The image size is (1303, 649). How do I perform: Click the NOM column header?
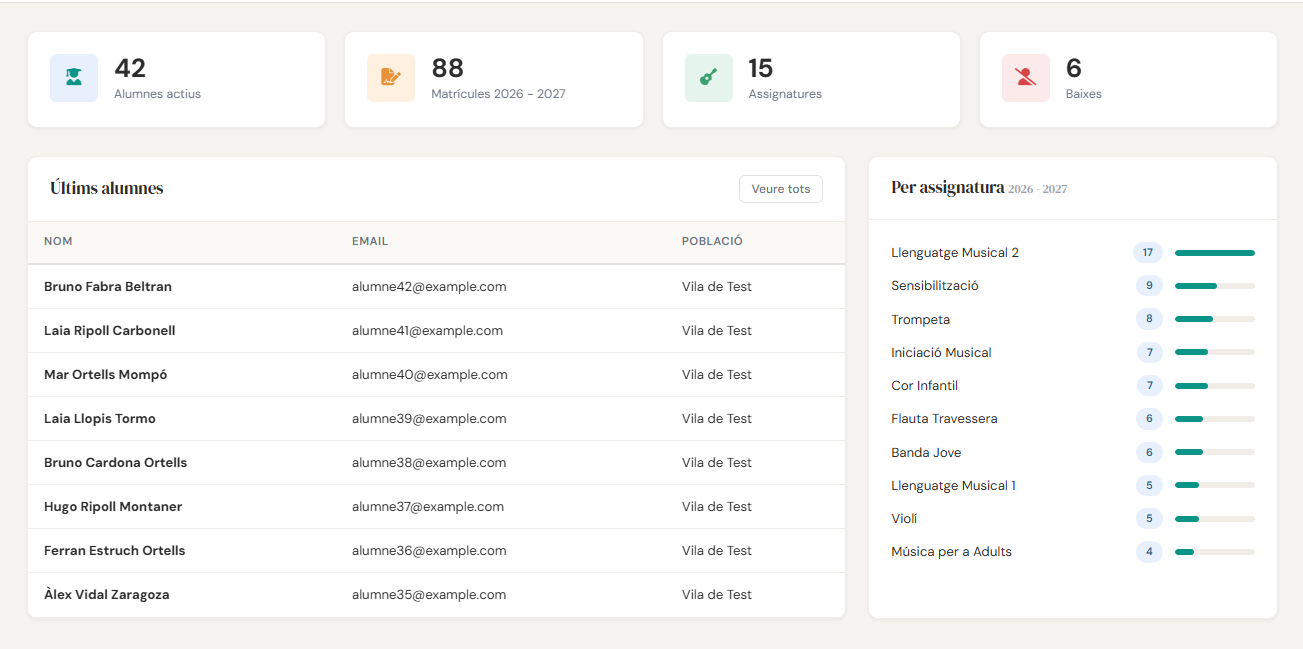tap(58, 241)
